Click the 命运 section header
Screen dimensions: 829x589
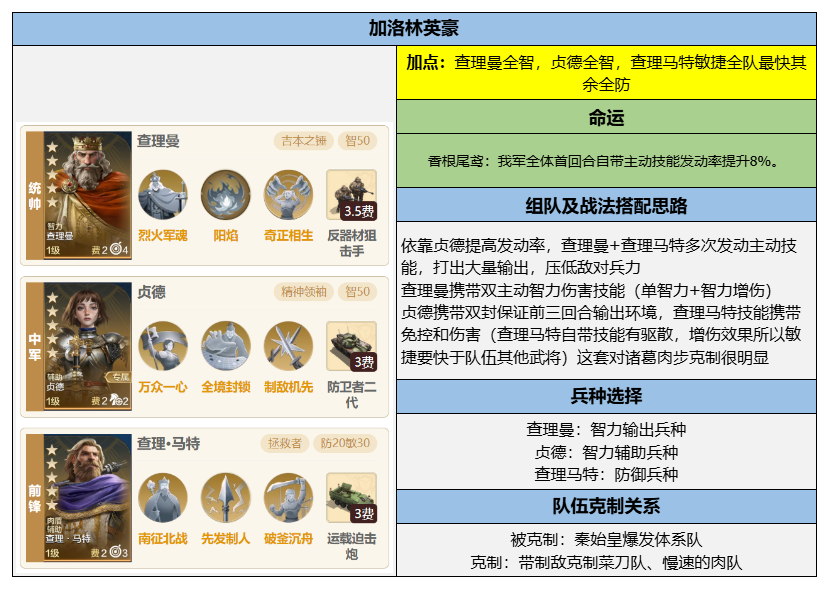pyautogui.click(x=606, y=117)
